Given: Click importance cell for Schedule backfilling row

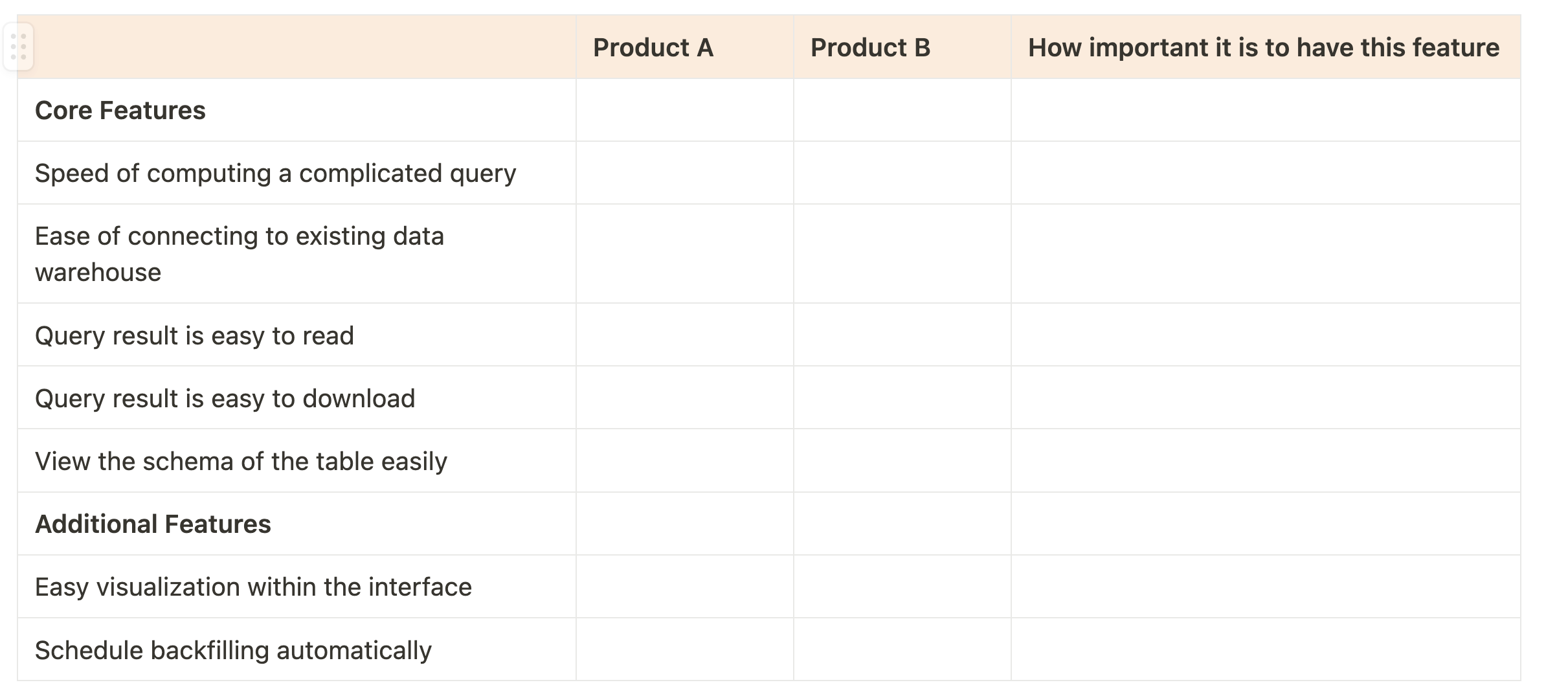Looking at the screenshot, I should [x=1264, y=649].
